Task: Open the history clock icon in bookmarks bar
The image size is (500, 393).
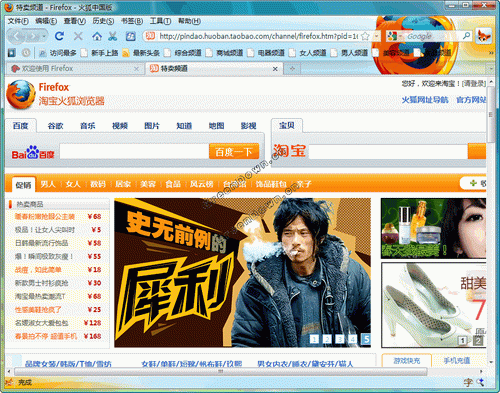Action: [26, 53]
